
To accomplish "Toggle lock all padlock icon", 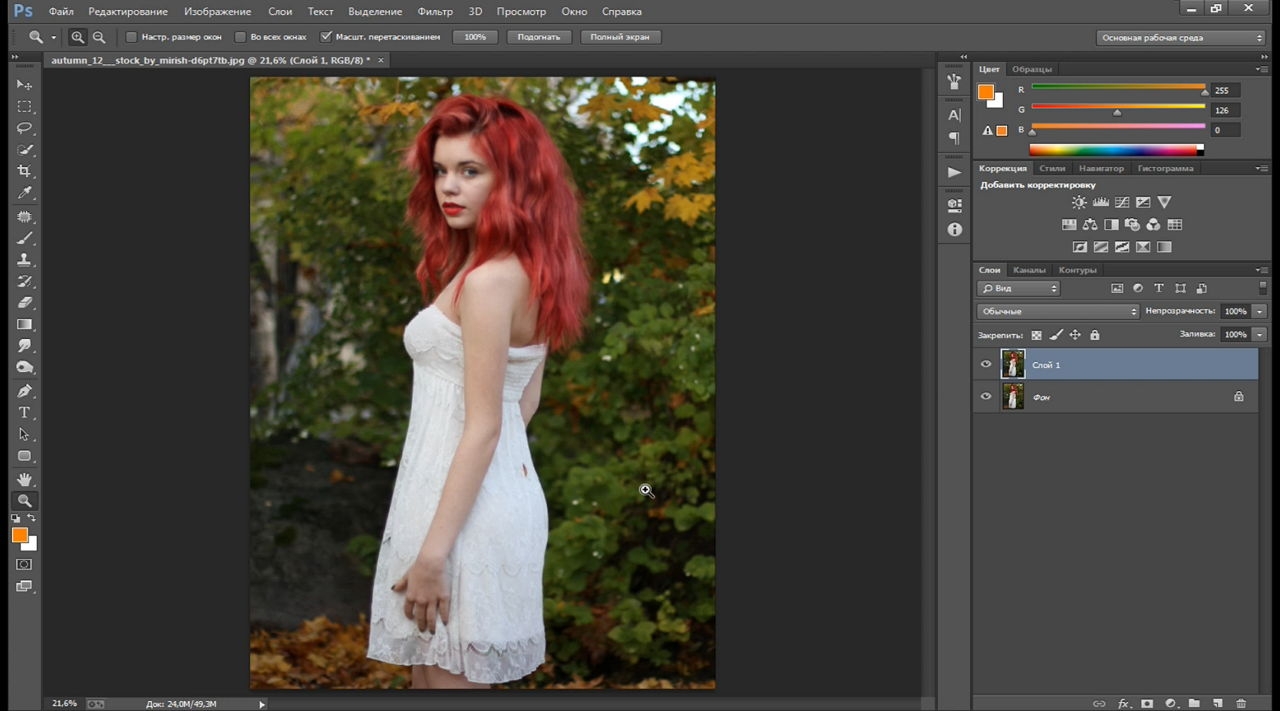I will point(1095,335).
